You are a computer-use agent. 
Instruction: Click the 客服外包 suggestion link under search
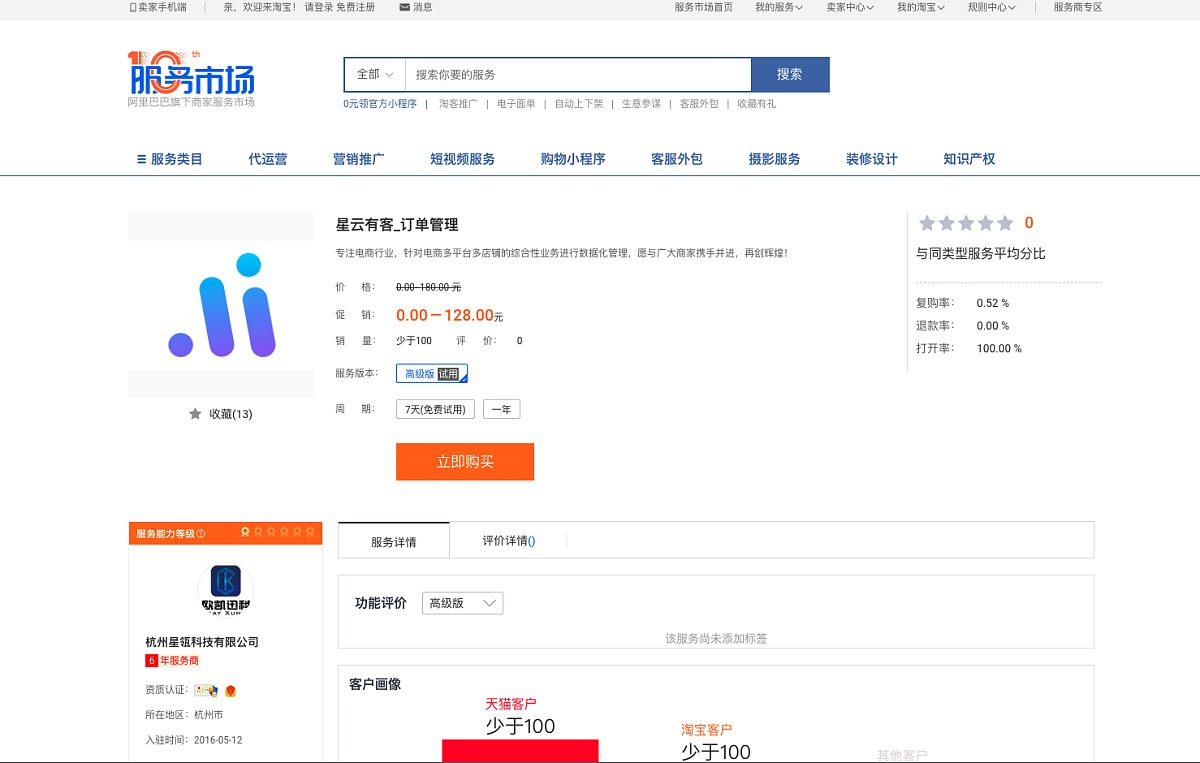coord(699,104)
